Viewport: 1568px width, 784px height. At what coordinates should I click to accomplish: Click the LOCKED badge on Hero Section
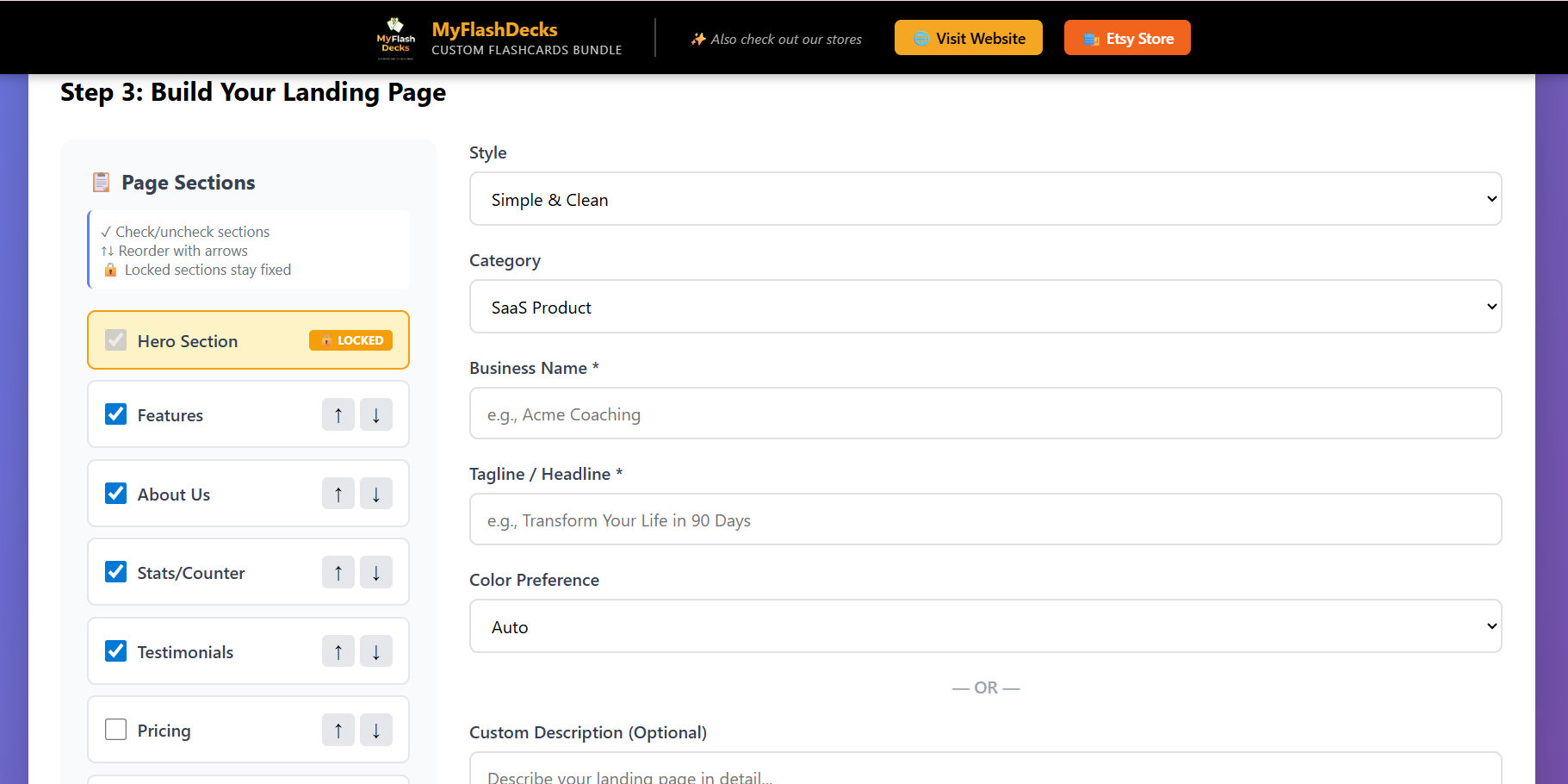point(351,340)
